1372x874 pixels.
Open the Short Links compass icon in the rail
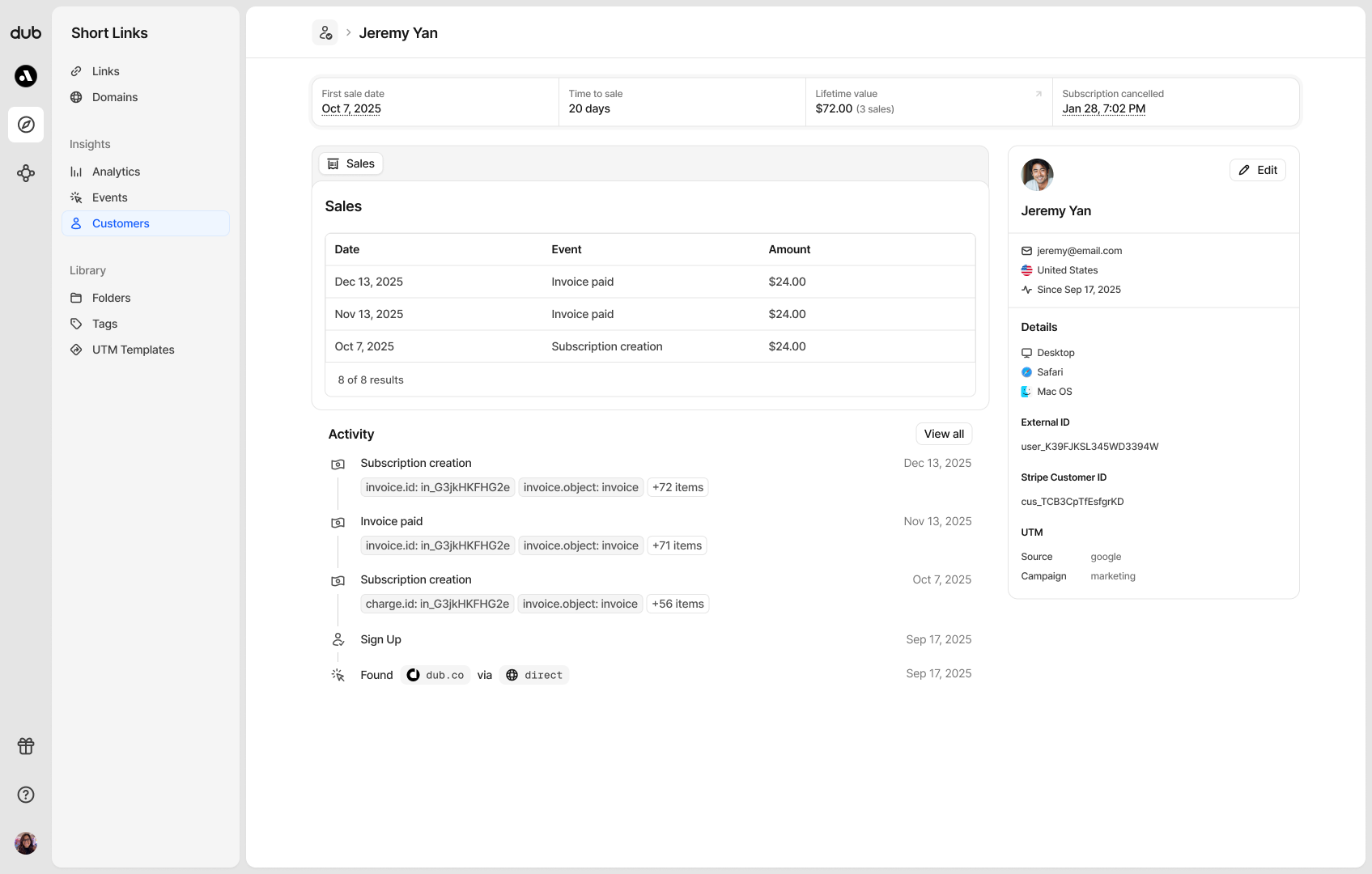(x=25, y=125)
